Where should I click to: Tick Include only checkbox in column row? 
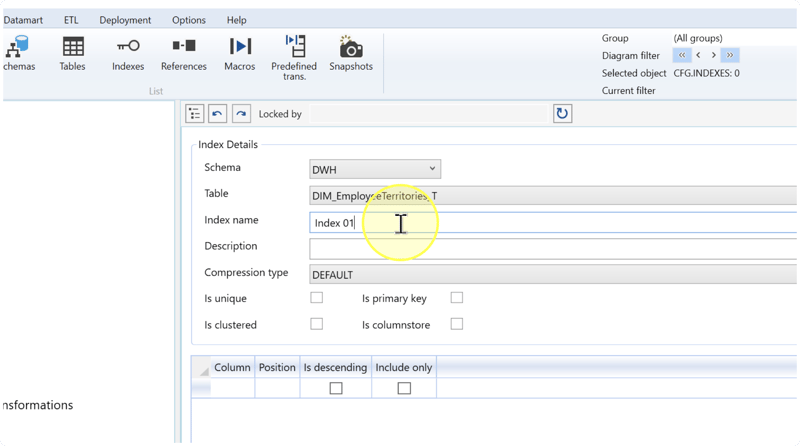[404, 388]
